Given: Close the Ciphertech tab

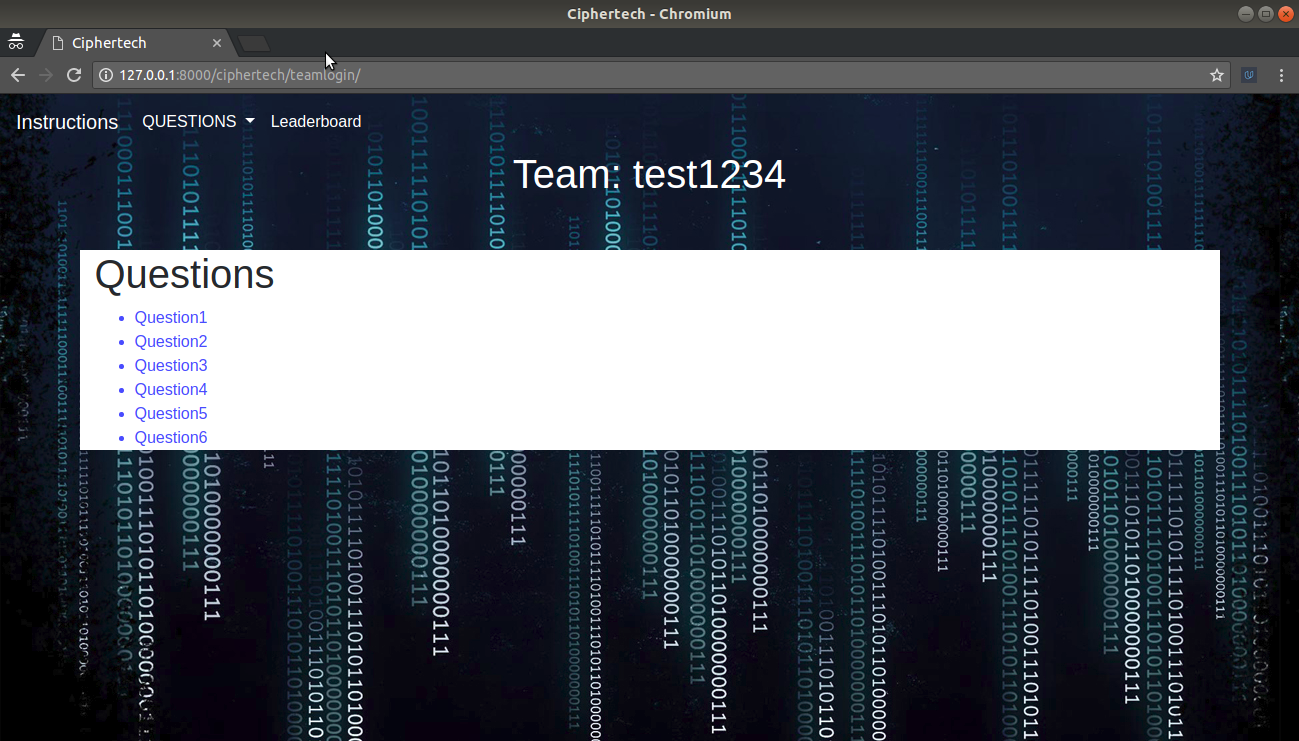Looking at the screenshot, I should [217, 43].
